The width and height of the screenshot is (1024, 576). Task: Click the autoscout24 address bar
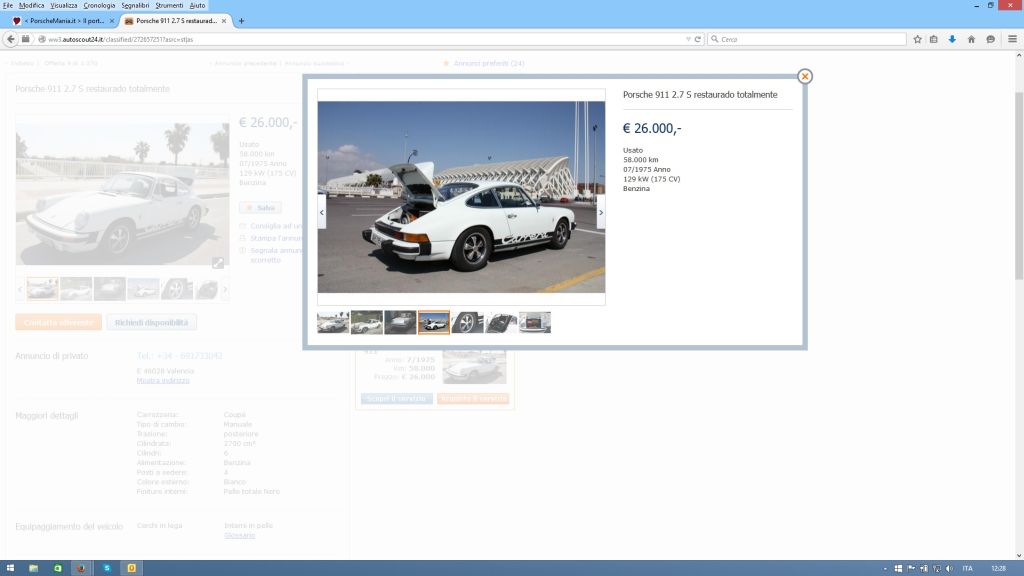[x=366, y=39]
